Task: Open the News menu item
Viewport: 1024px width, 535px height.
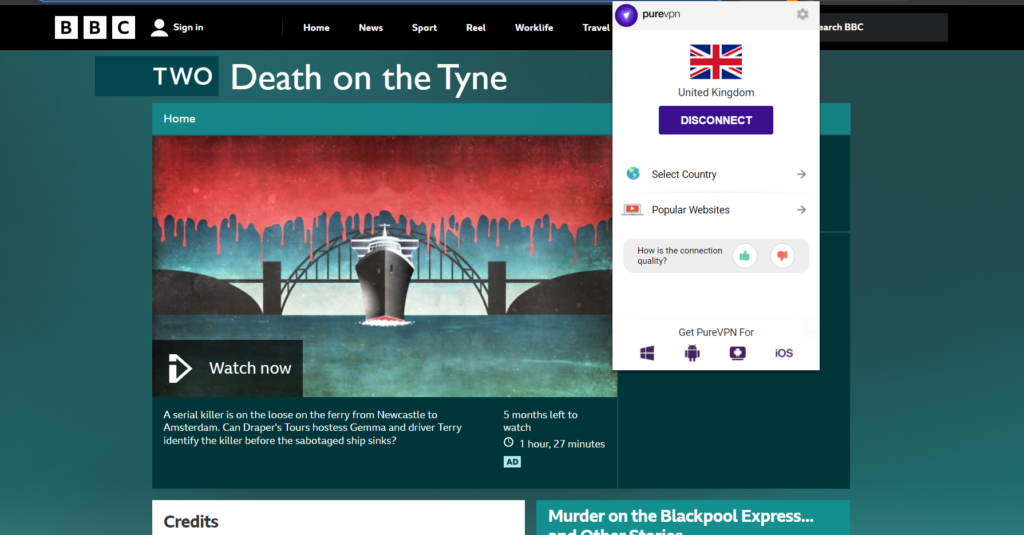Action: [x=370, y=28]
